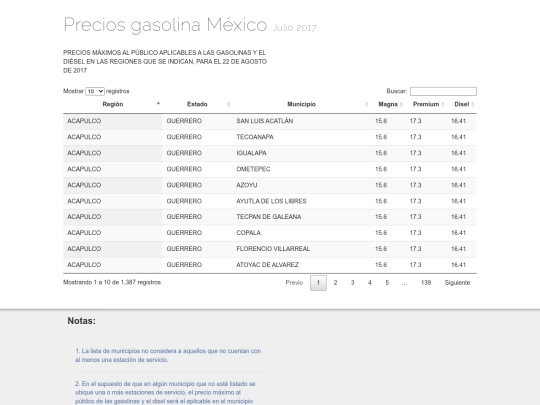The image size is (540, 405).
Task: Sort table by Magna price column
Action: click(x=388, y=104)
